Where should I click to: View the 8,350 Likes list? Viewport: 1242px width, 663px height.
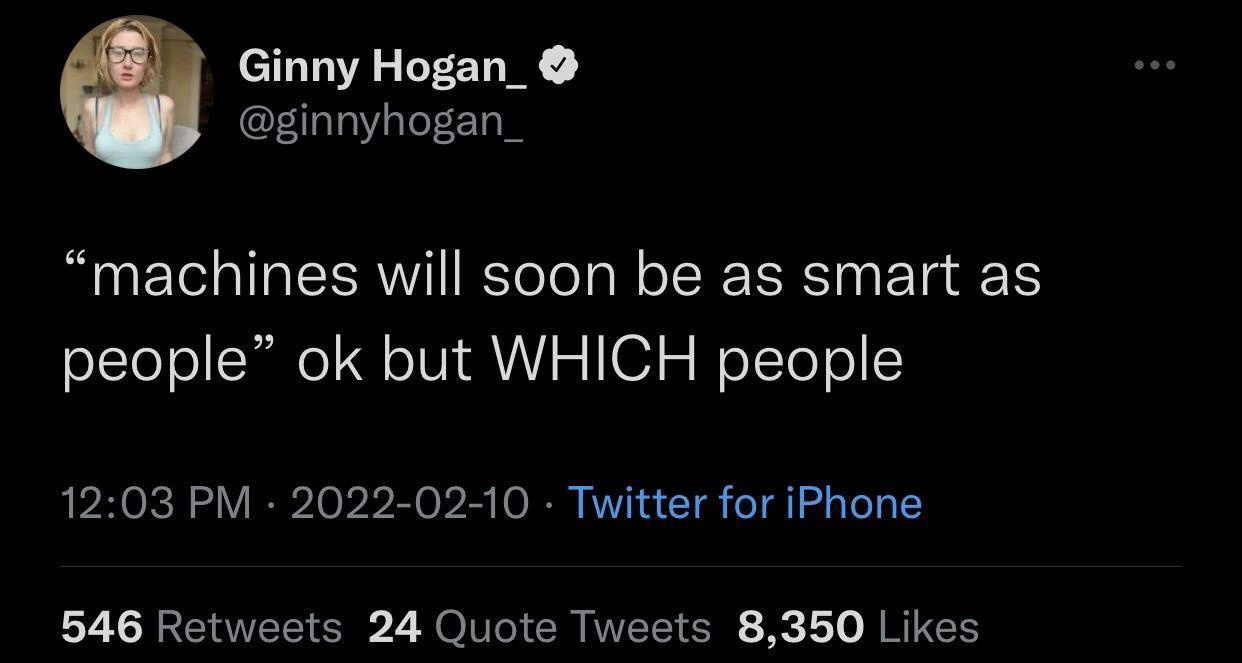[x=858, y=627]
